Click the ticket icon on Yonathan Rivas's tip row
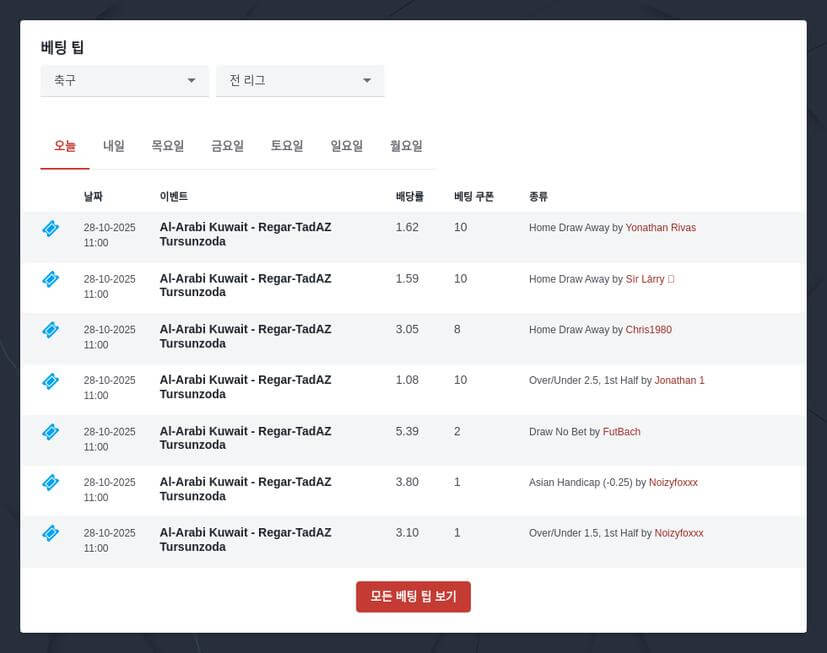 [x=50, y=228]
